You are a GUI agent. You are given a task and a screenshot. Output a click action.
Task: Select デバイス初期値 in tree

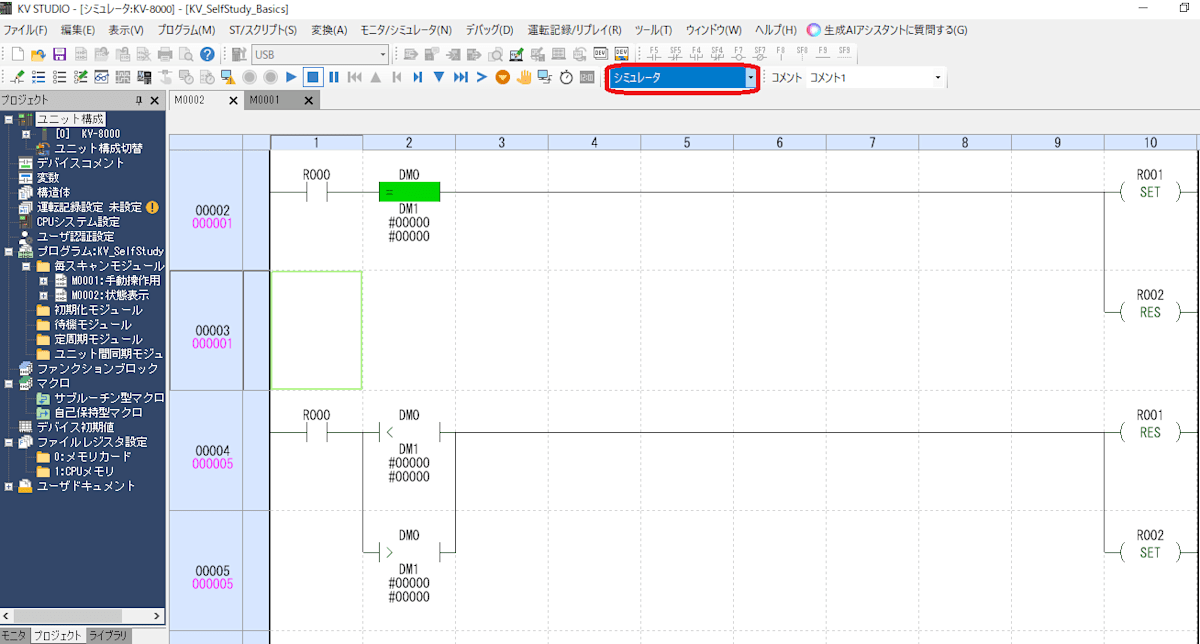(x=74, y=427)
